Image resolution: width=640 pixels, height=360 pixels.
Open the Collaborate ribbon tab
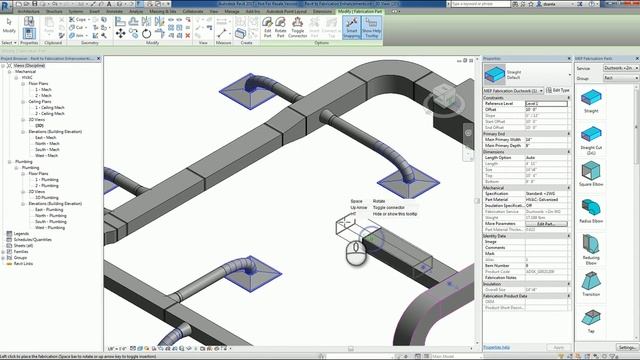[193, 11]
